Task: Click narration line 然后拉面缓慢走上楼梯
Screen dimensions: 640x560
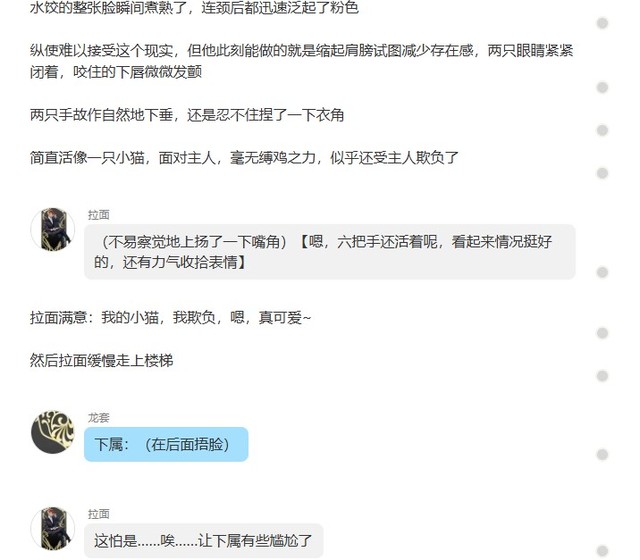Action: click(102, 361)
